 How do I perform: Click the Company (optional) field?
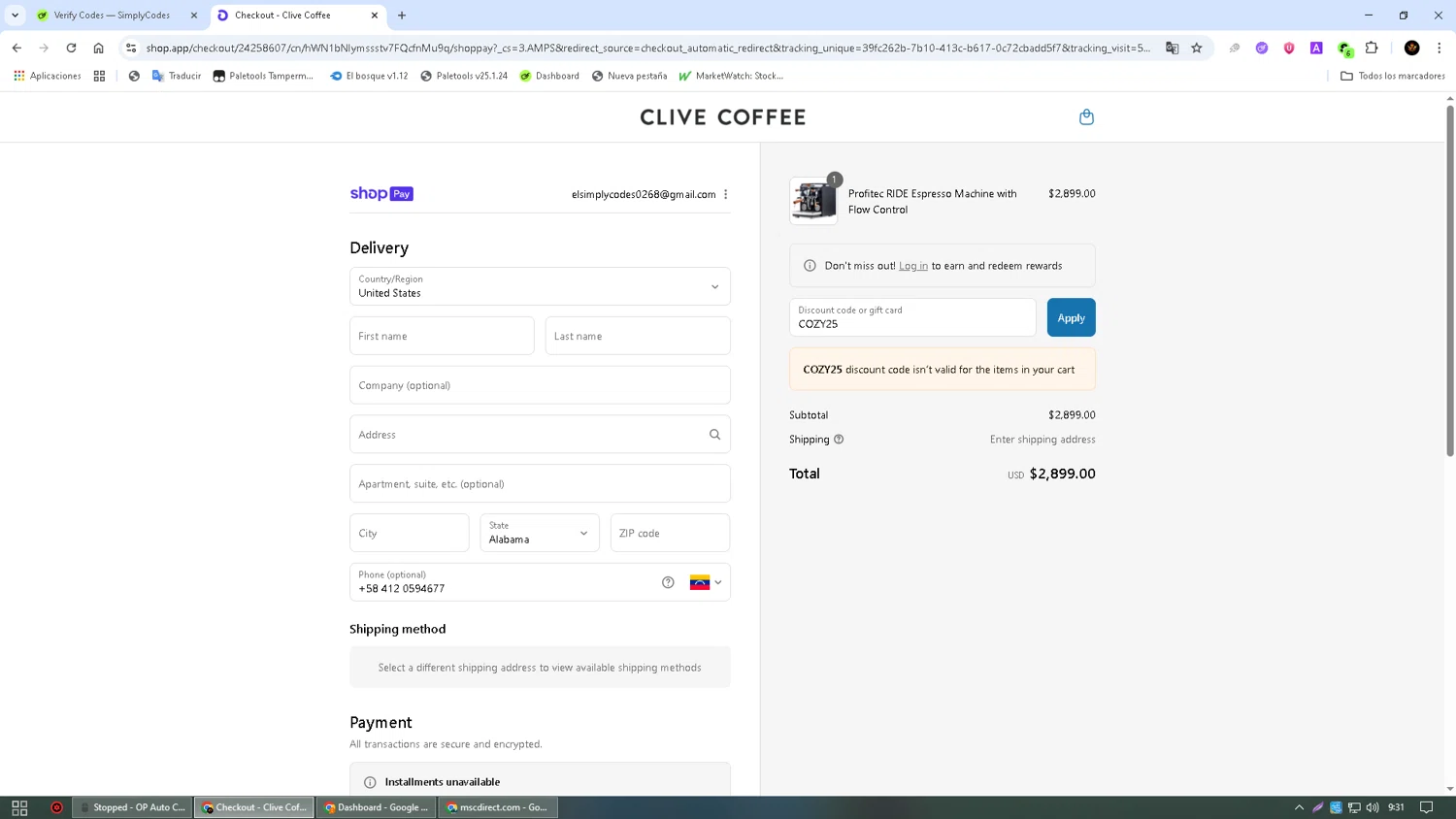point(540,385)
